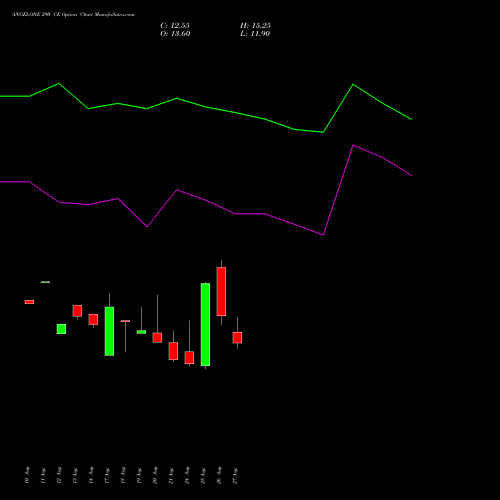Click the tall red candle above 26 Aug

(x=221, y=291)
